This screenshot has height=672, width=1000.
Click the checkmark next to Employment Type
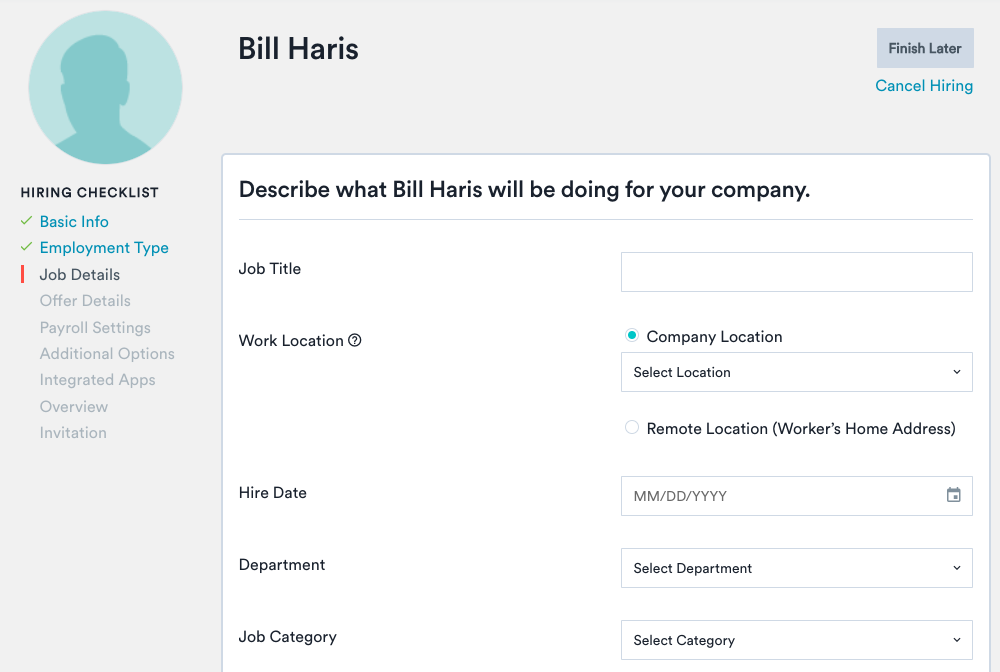(x=26, y=247)
